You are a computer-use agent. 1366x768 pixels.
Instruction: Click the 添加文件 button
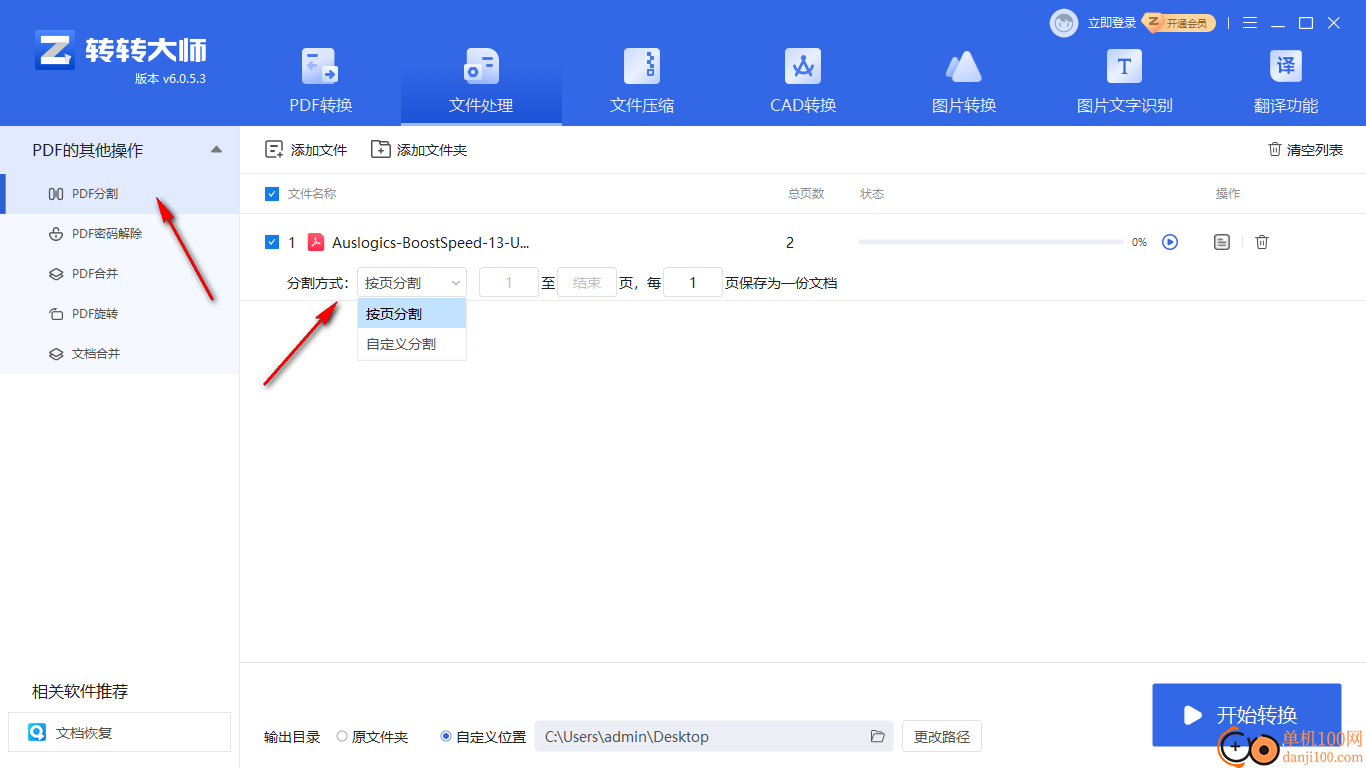pos(306,150)
